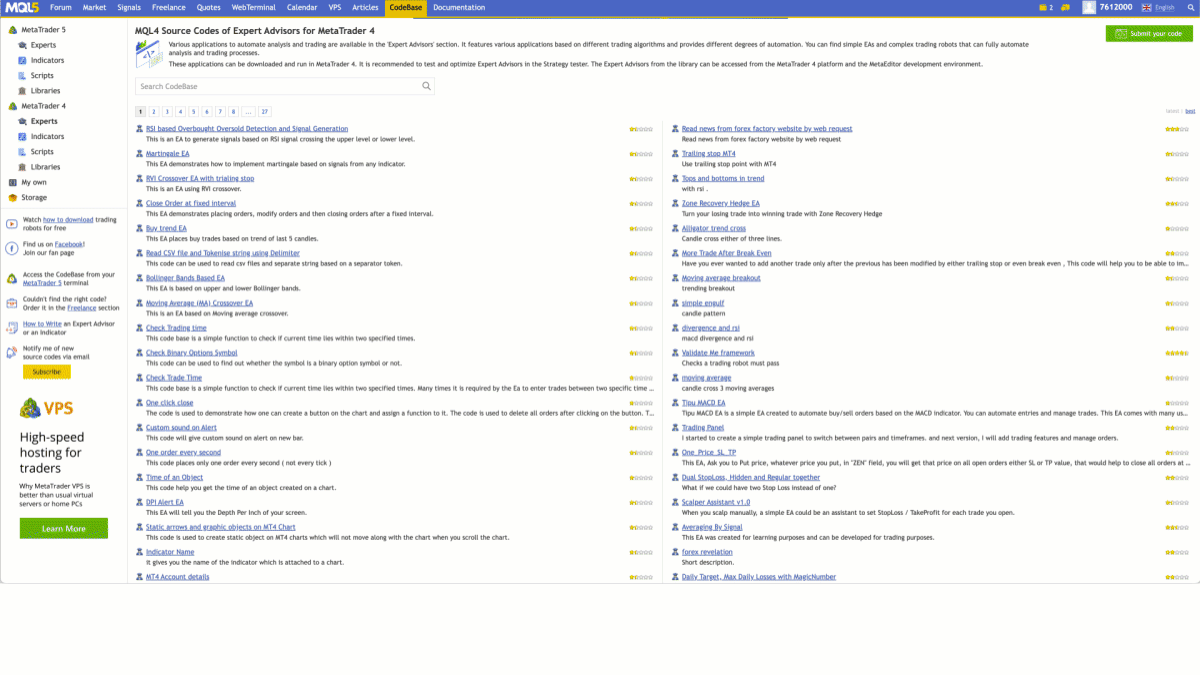Click the EA icon beside simple engulf
This screenshot has height=675, width=1200.
coord(675,303)
